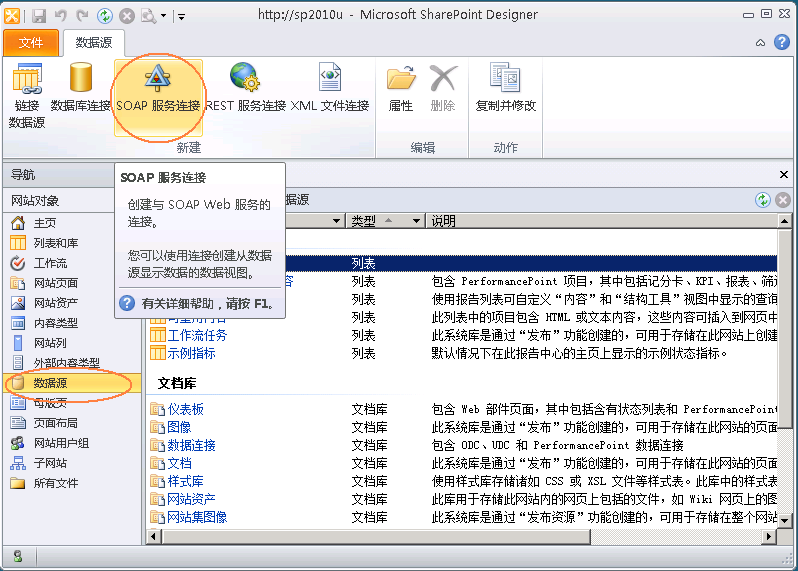Open the 文档 document library link

pos(179,463)
